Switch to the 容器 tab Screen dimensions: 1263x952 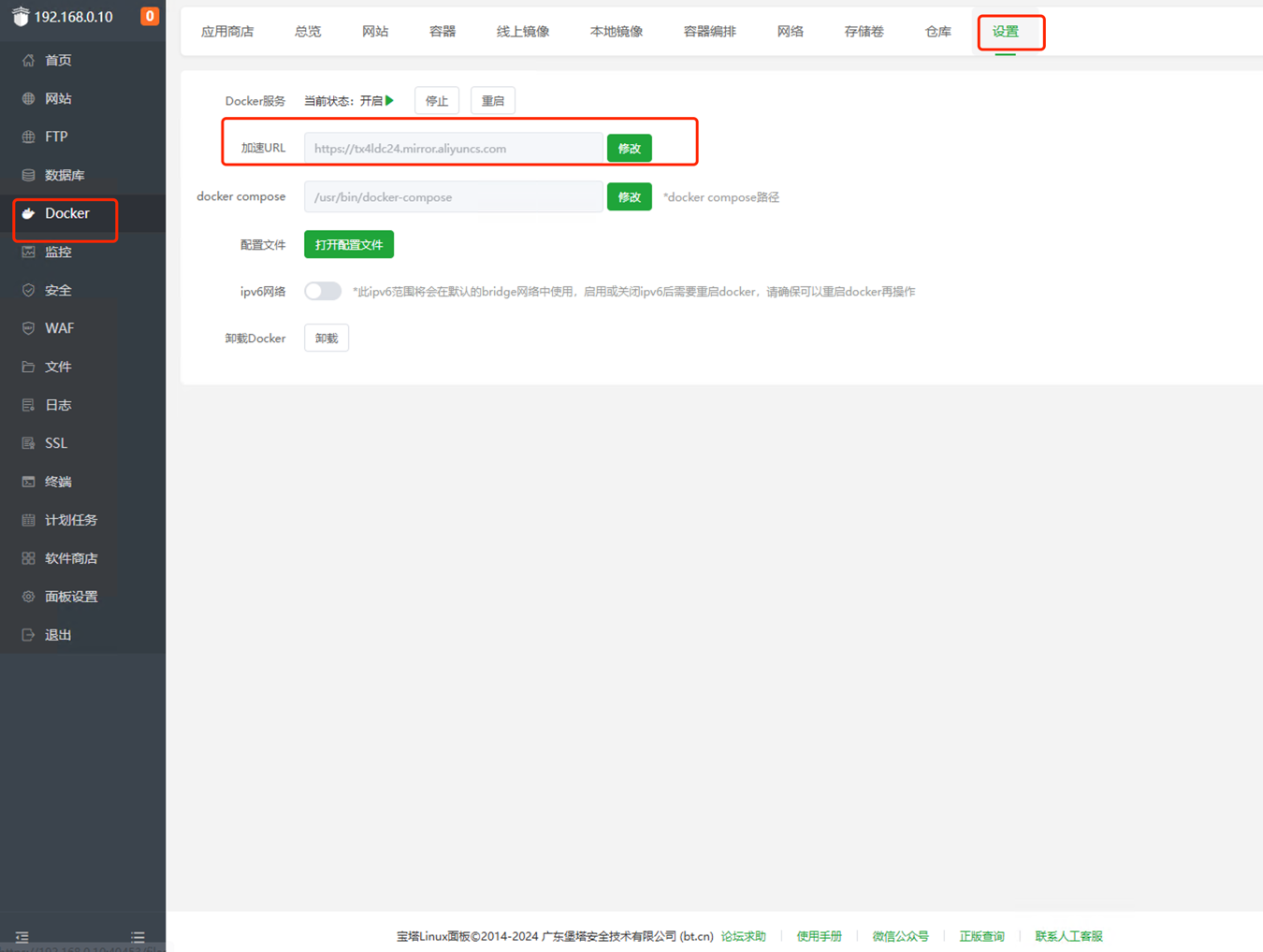tap(442, 32)
